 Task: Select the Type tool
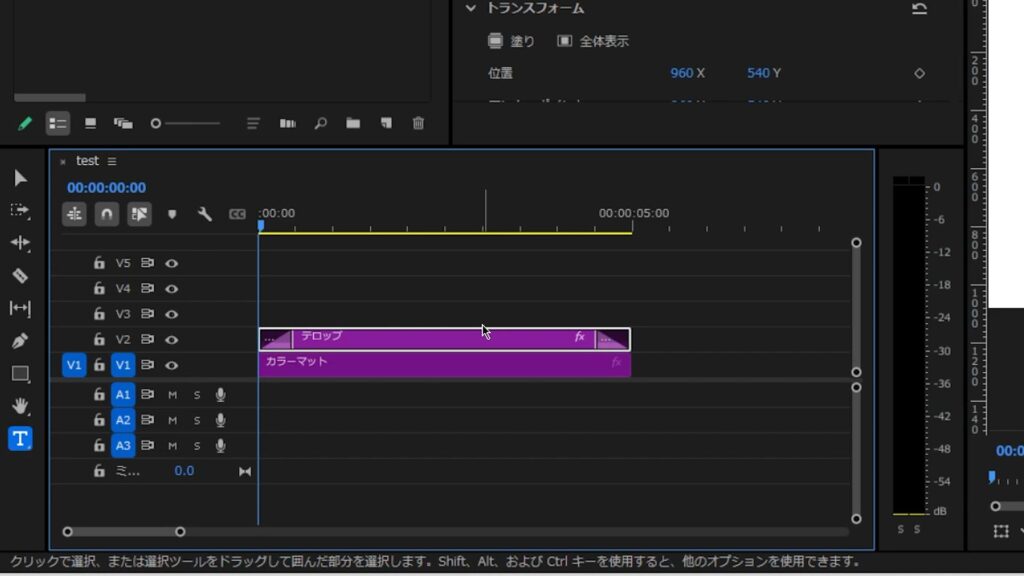(20, 439)
